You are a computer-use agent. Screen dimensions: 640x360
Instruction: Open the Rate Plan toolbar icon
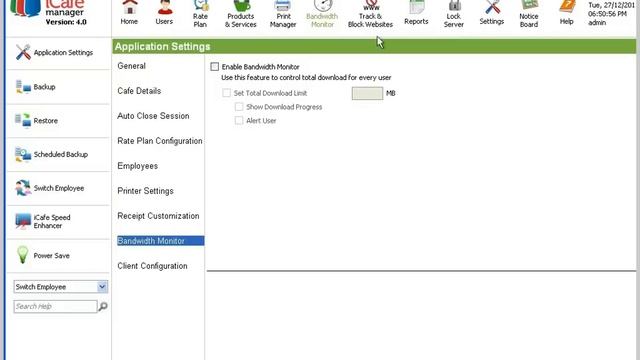tap(200, 13)
